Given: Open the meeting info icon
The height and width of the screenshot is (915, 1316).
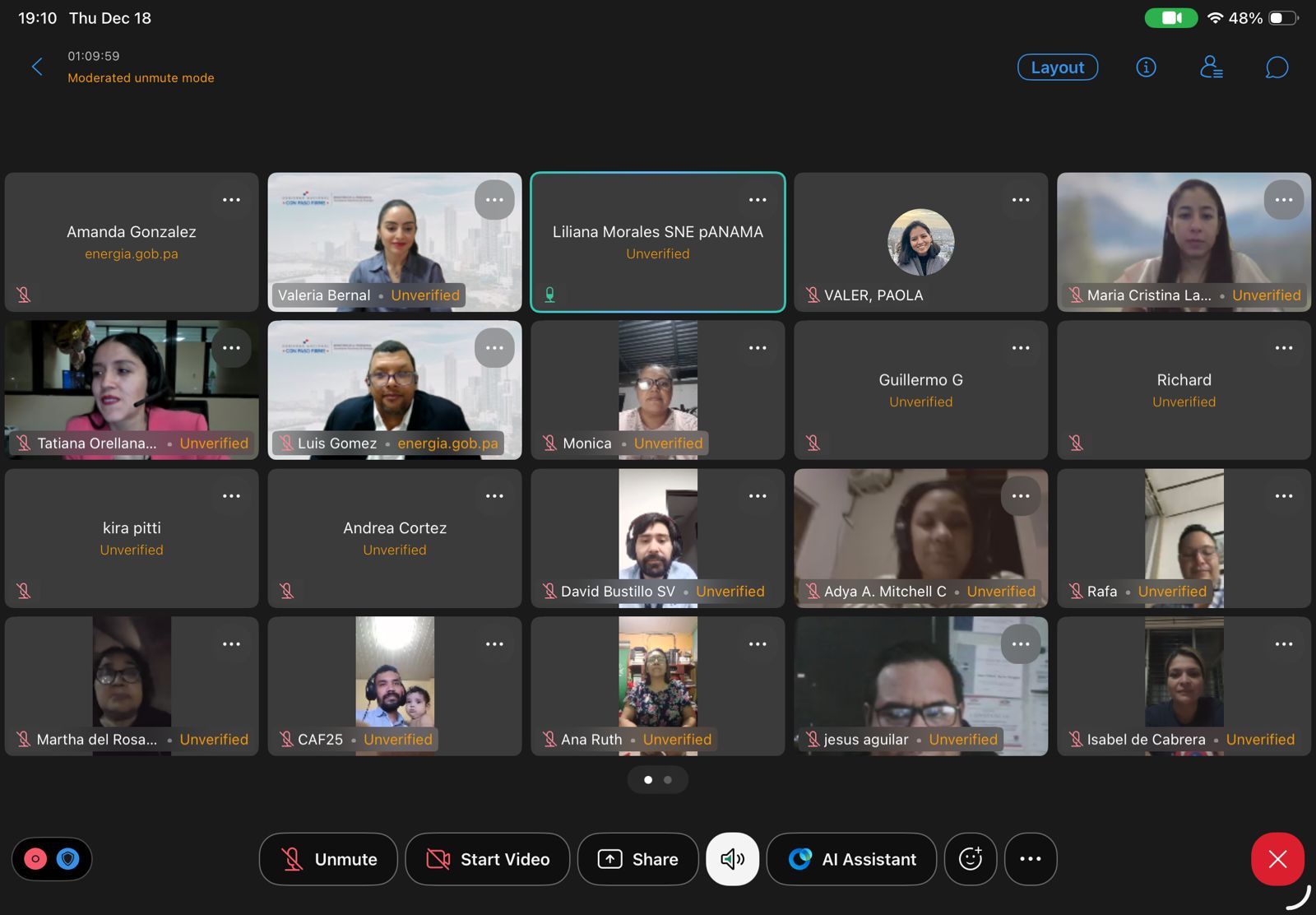Looking at the screenshot, I should (x=1146, y=67).
